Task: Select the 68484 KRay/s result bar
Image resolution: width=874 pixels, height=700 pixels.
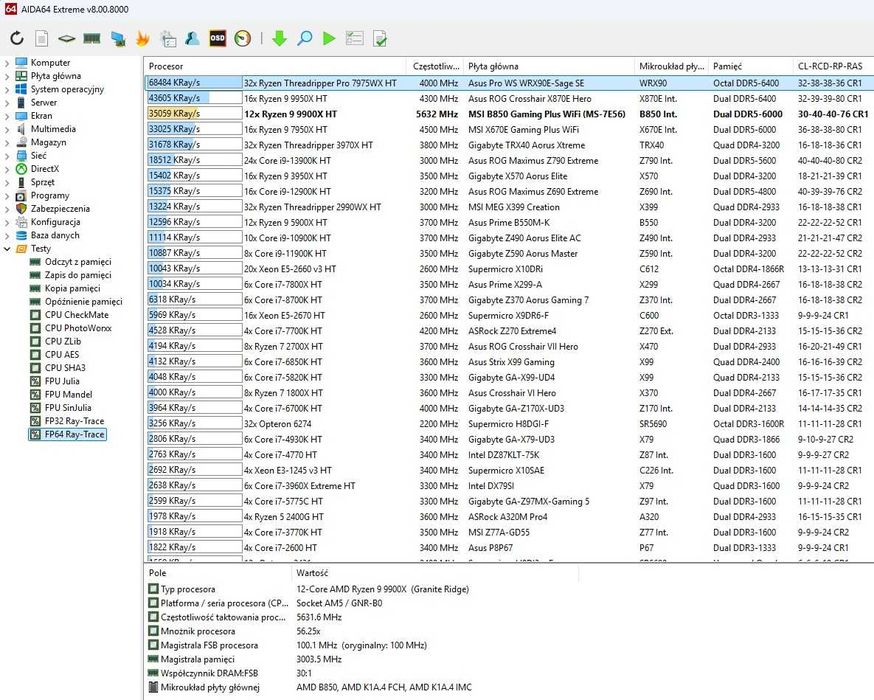Action: pyautogui.click(x=195, y=82)
